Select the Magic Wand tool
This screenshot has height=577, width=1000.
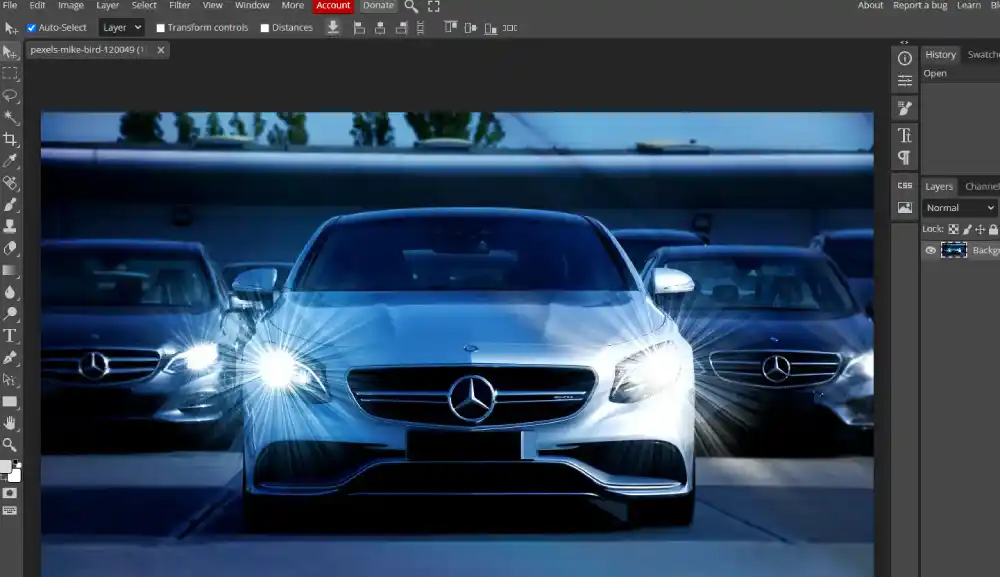(10, 117)
